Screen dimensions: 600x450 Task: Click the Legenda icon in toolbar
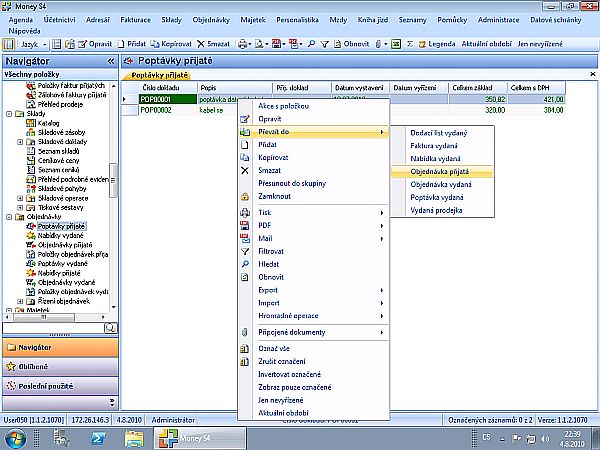pos(422,44)
